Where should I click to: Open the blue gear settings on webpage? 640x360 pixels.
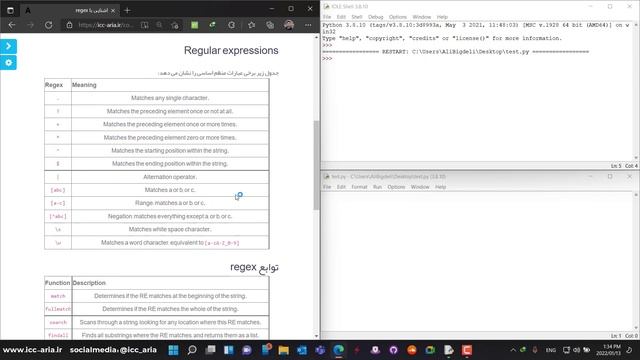tap(9, 63)
